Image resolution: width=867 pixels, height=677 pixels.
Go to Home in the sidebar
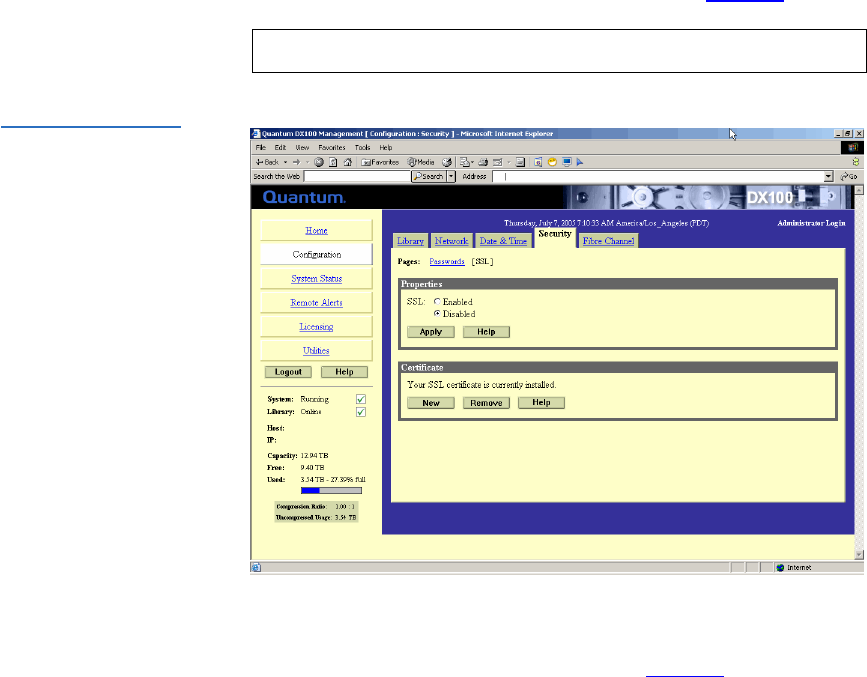(x=316, y=231)
